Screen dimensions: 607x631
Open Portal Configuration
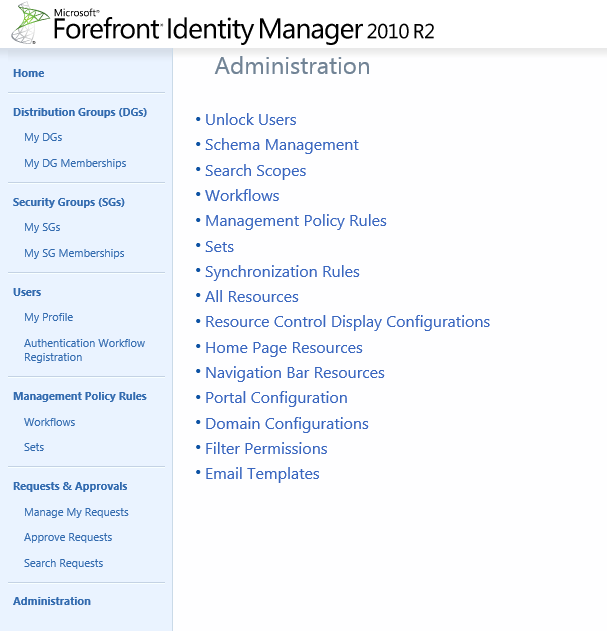pyautogui.click(x=277, y=398)
